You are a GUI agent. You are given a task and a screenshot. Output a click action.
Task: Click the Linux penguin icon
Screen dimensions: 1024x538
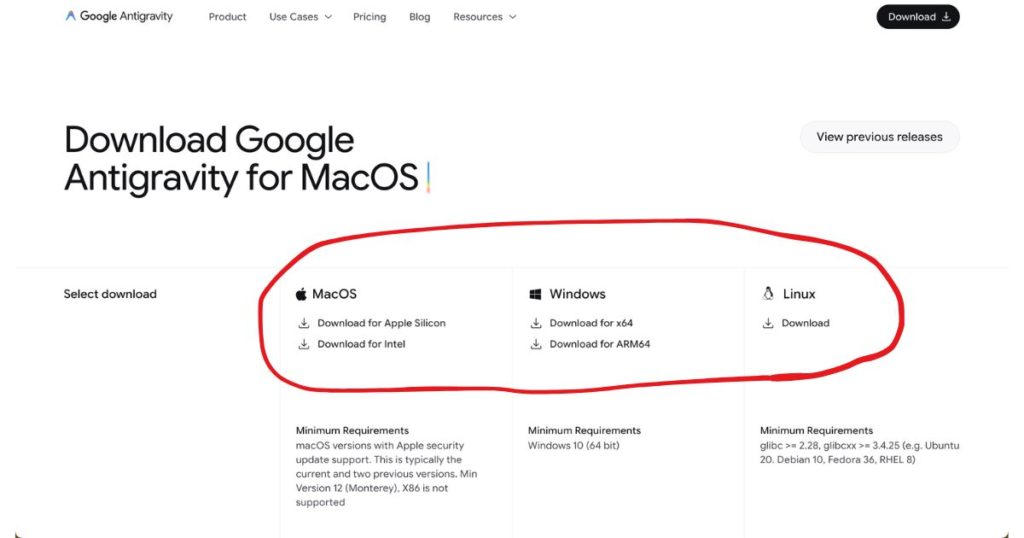(768, 294)
